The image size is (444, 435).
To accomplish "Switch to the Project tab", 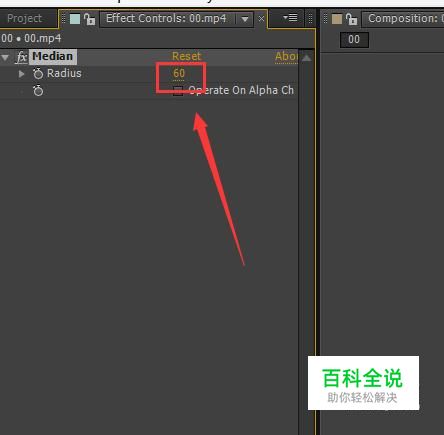I will 24,18.
